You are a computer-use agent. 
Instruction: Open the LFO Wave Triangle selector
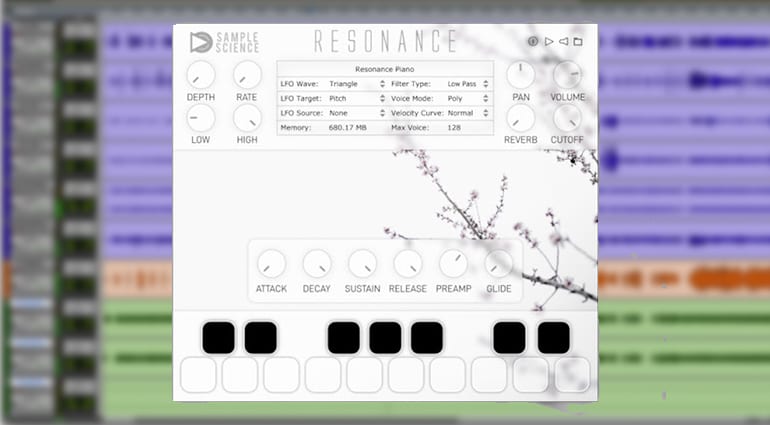[x=357, y=84]
